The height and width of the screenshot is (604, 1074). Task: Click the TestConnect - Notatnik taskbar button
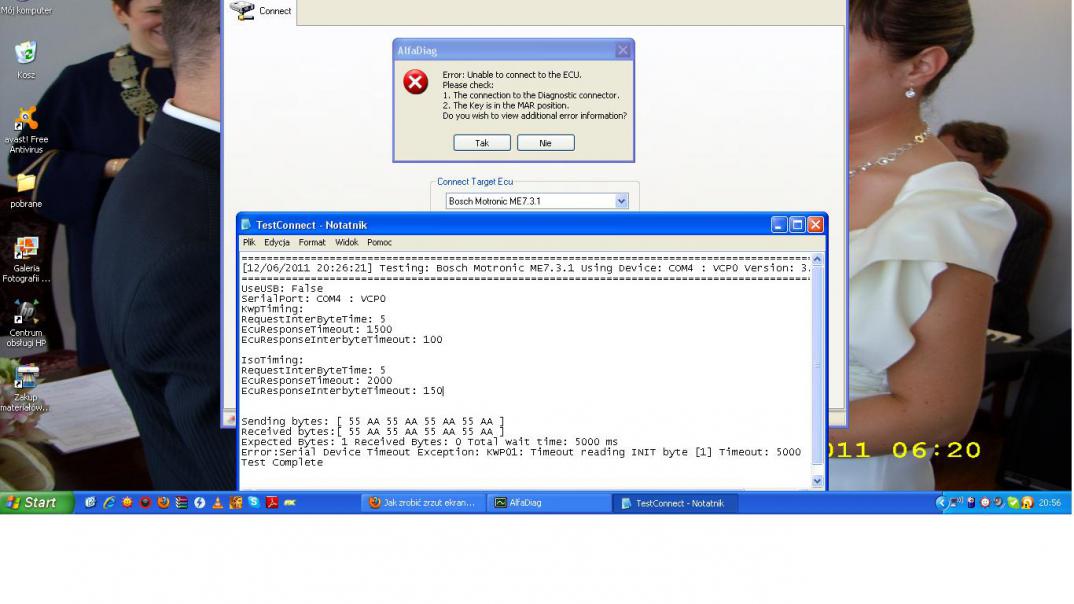(674, 503)
